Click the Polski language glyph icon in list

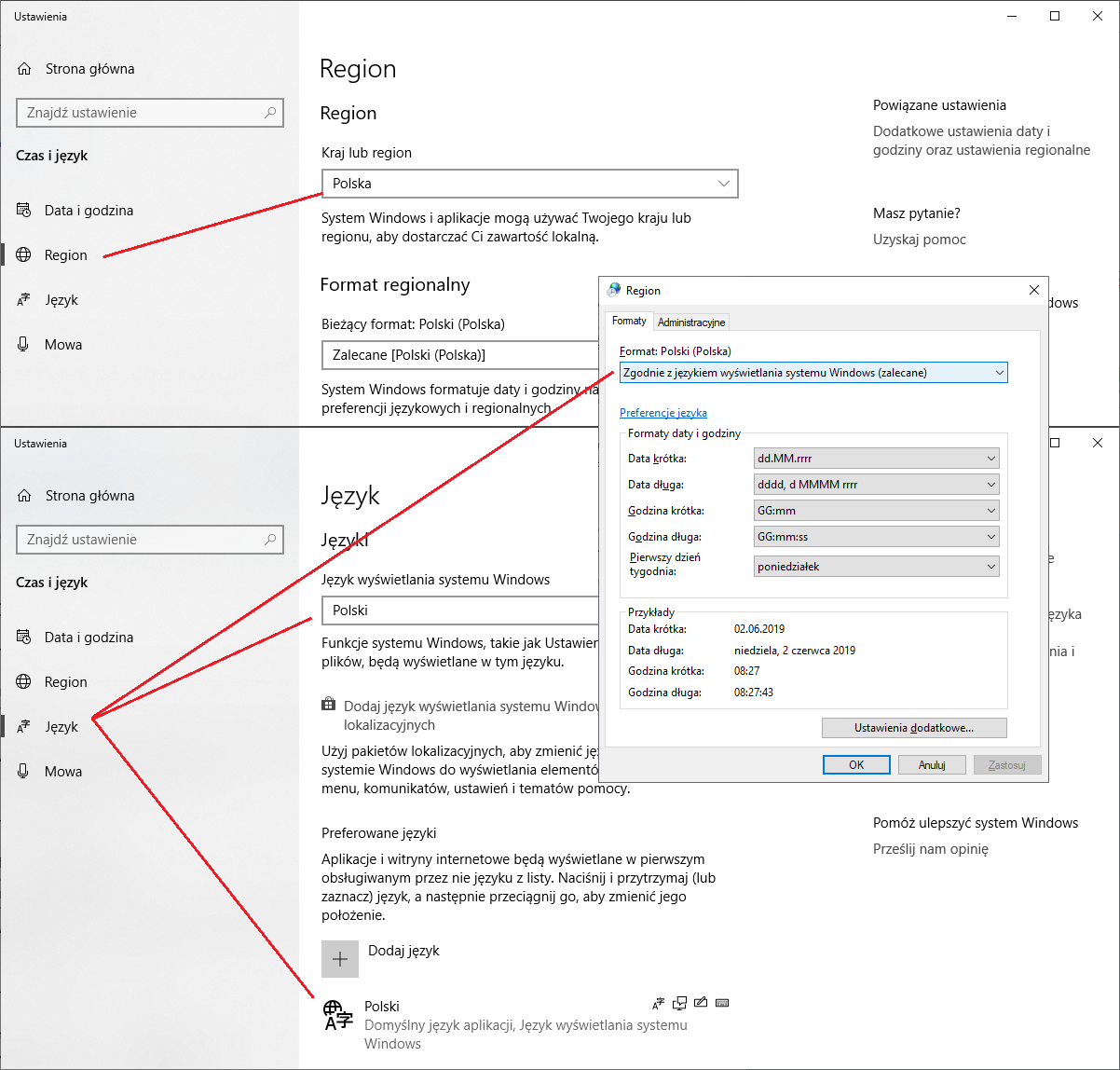(x=338, y=1015)
